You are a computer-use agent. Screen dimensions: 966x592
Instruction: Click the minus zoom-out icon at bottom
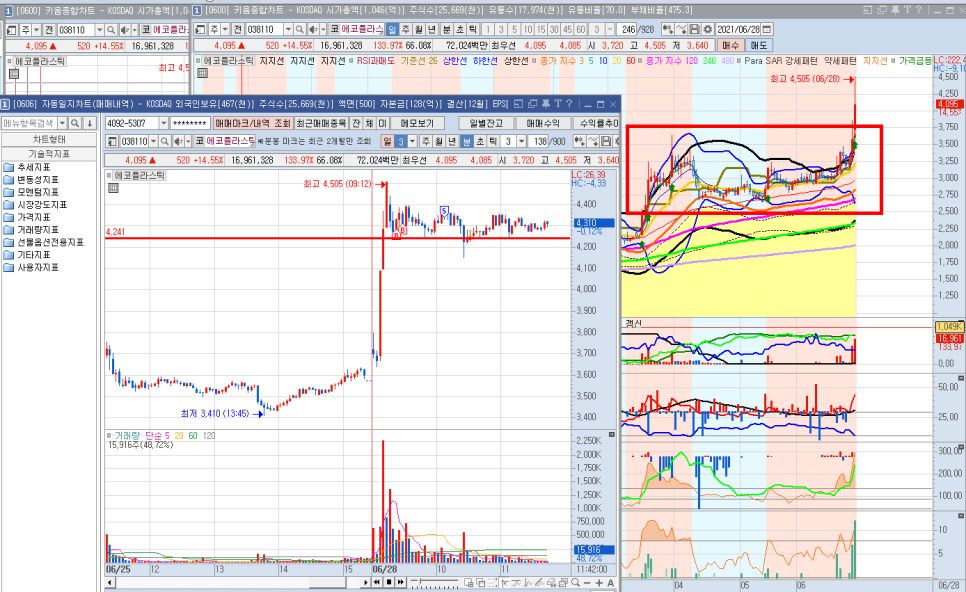(x=587, y=582)
